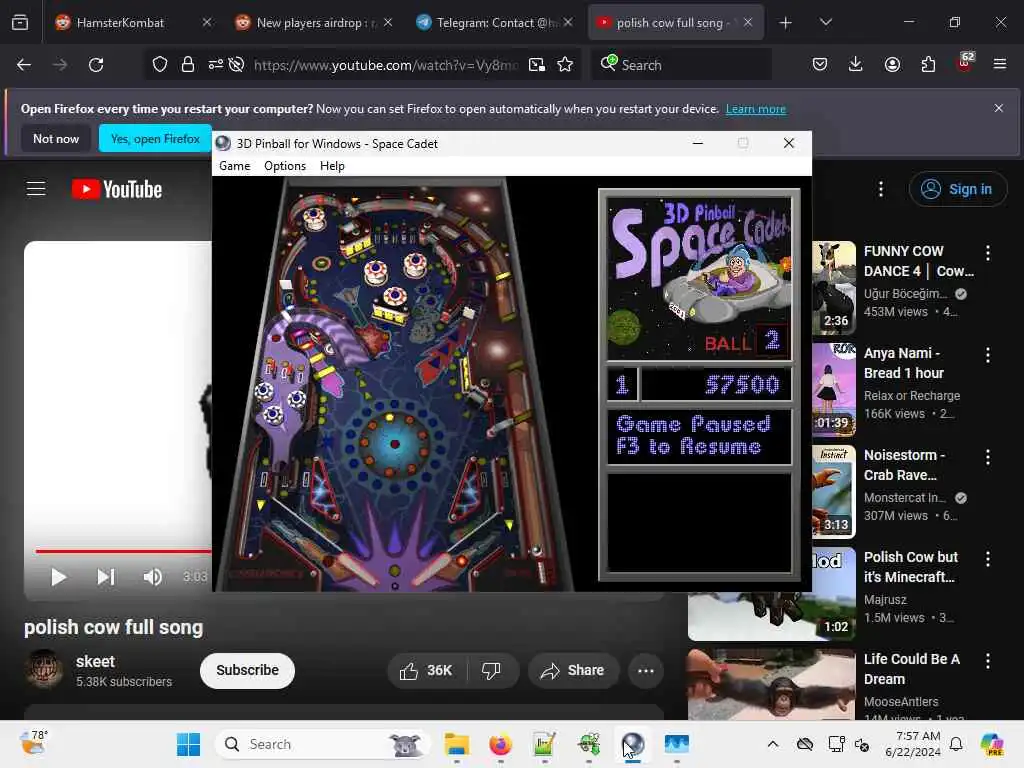This screenshot has width=1024, height=768.
Task: Open the Windows Start menu
Action: tap(189, 744)
